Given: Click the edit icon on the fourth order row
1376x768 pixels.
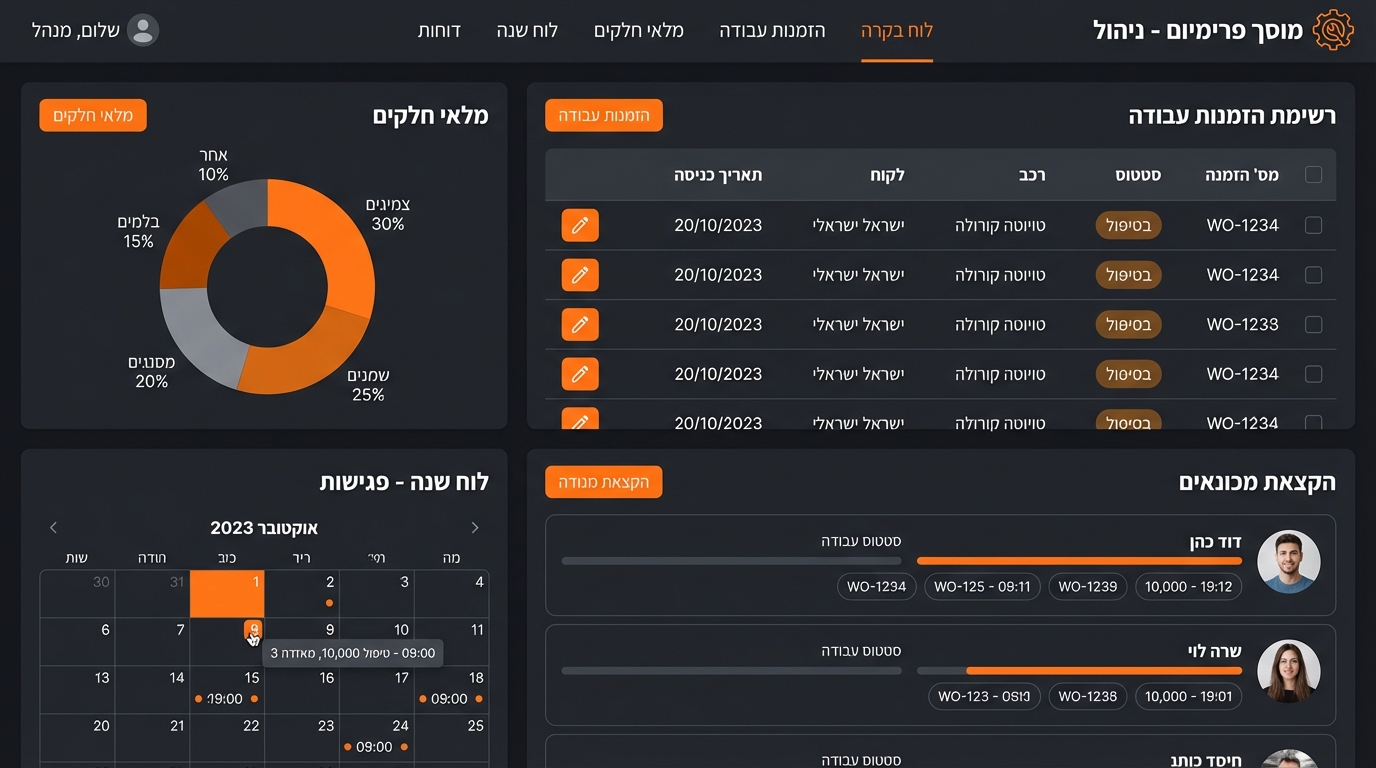Looking at the screenshot, I should coord(580,373).
